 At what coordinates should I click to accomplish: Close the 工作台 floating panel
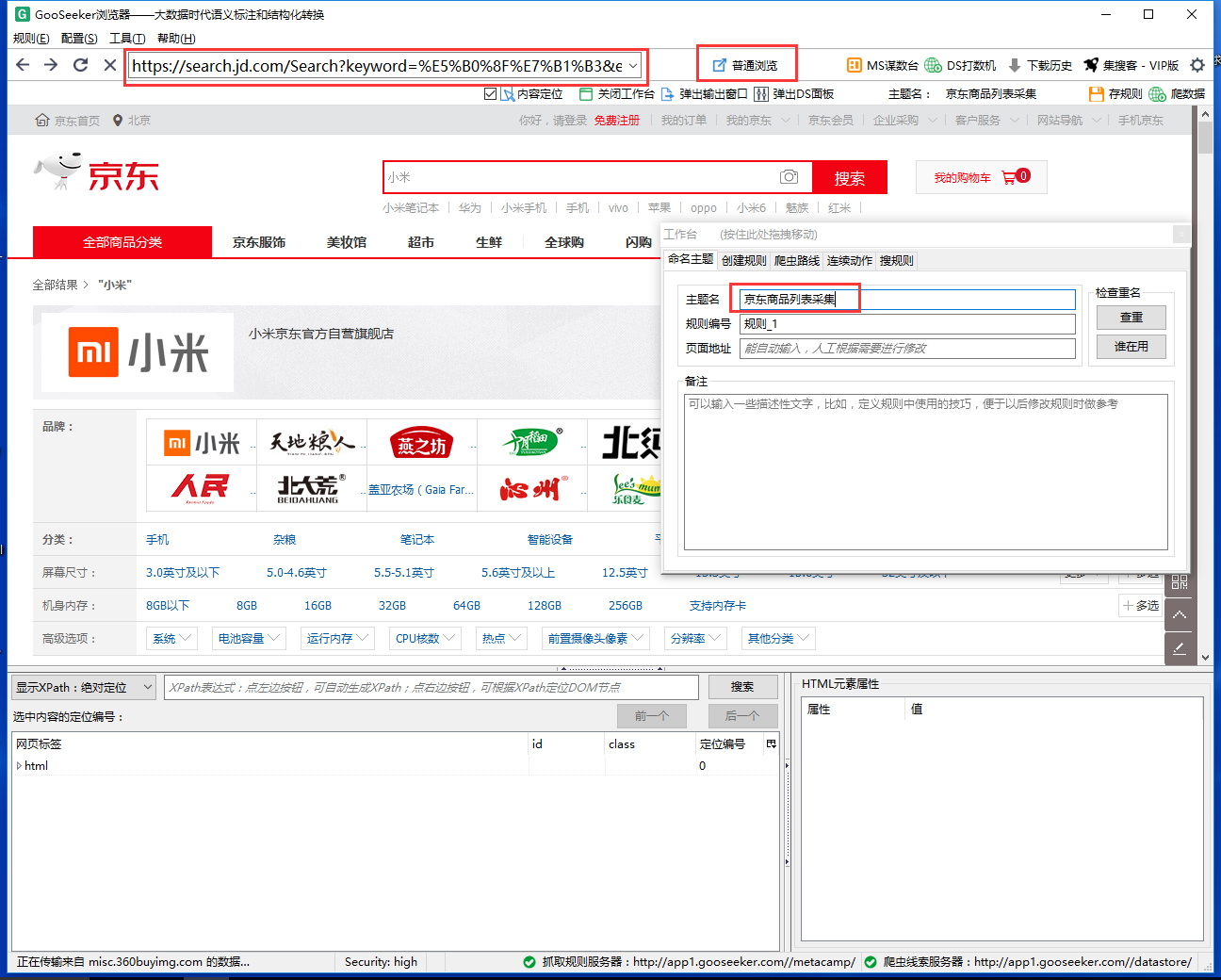(x=1181, y=234)
